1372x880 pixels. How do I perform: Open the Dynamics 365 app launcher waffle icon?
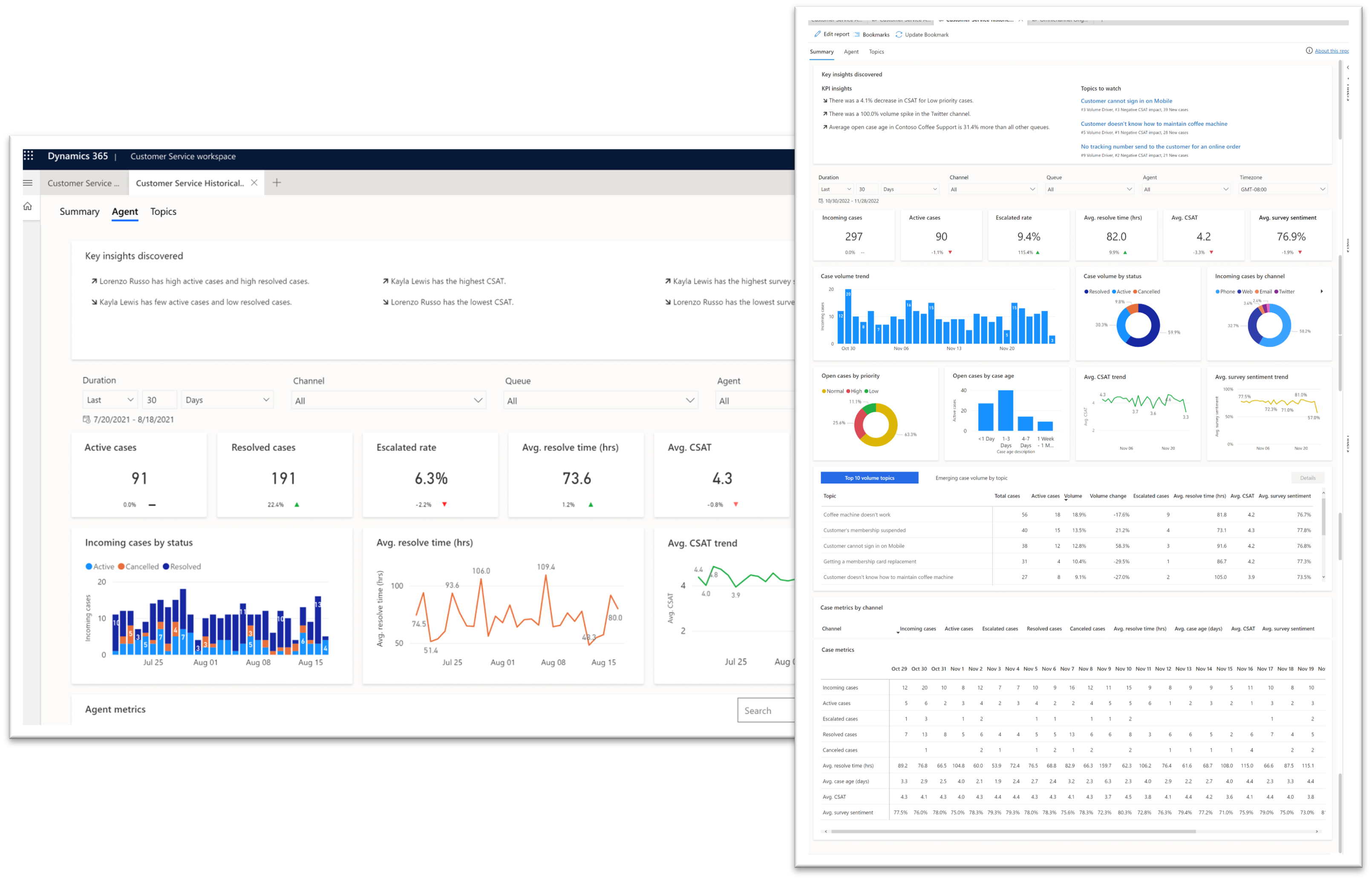[29, 156]
